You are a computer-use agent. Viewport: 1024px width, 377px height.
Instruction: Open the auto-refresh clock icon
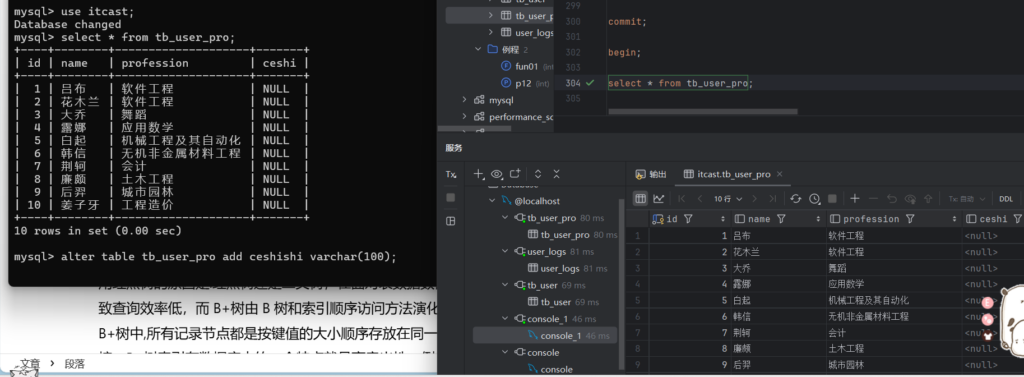[x=814, y=198]
